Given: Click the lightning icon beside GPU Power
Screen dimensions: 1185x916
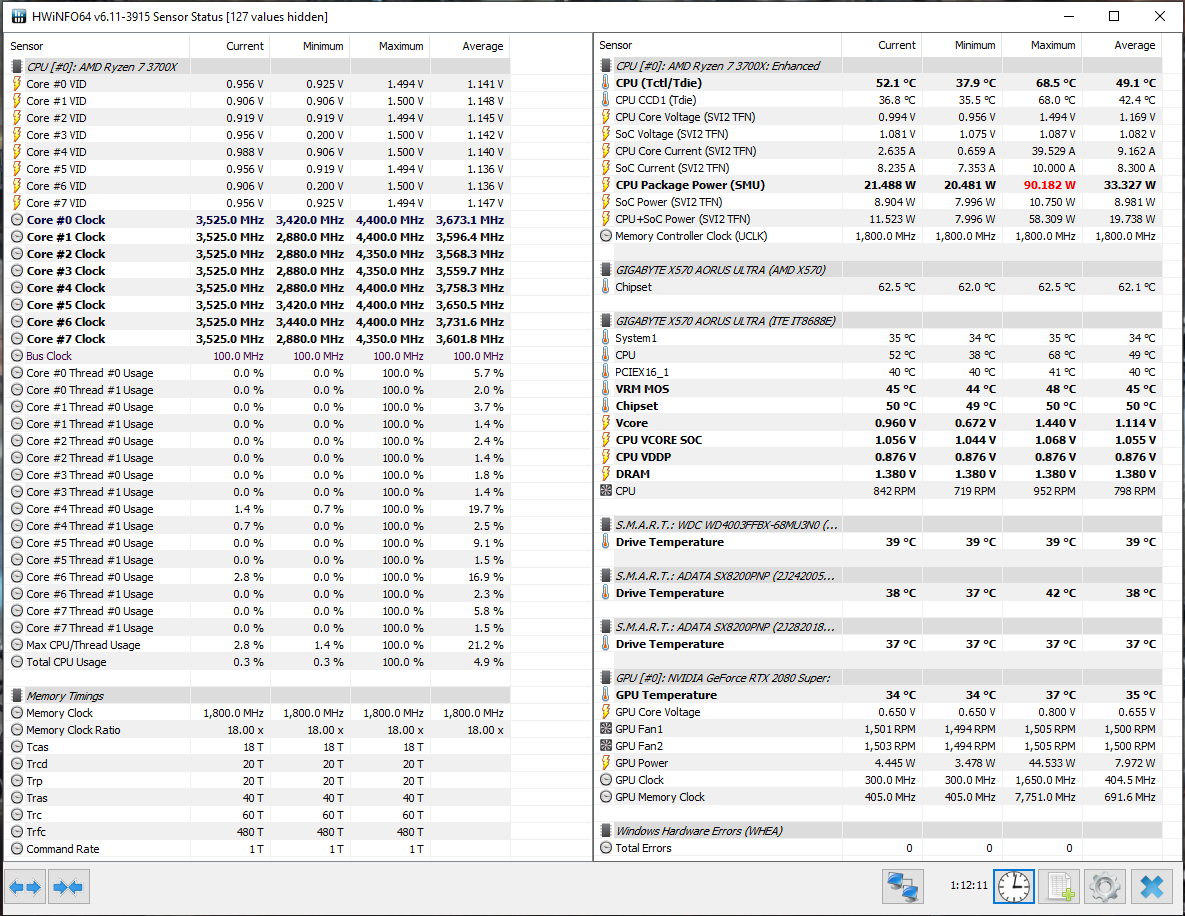Looking at the screenshot, I should pyautogui.click(x=605, y=763).
